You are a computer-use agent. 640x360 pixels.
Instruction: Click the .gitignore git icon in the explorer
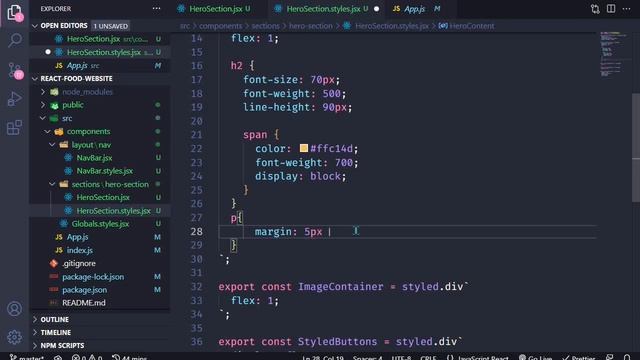click(x=53, y=264)
